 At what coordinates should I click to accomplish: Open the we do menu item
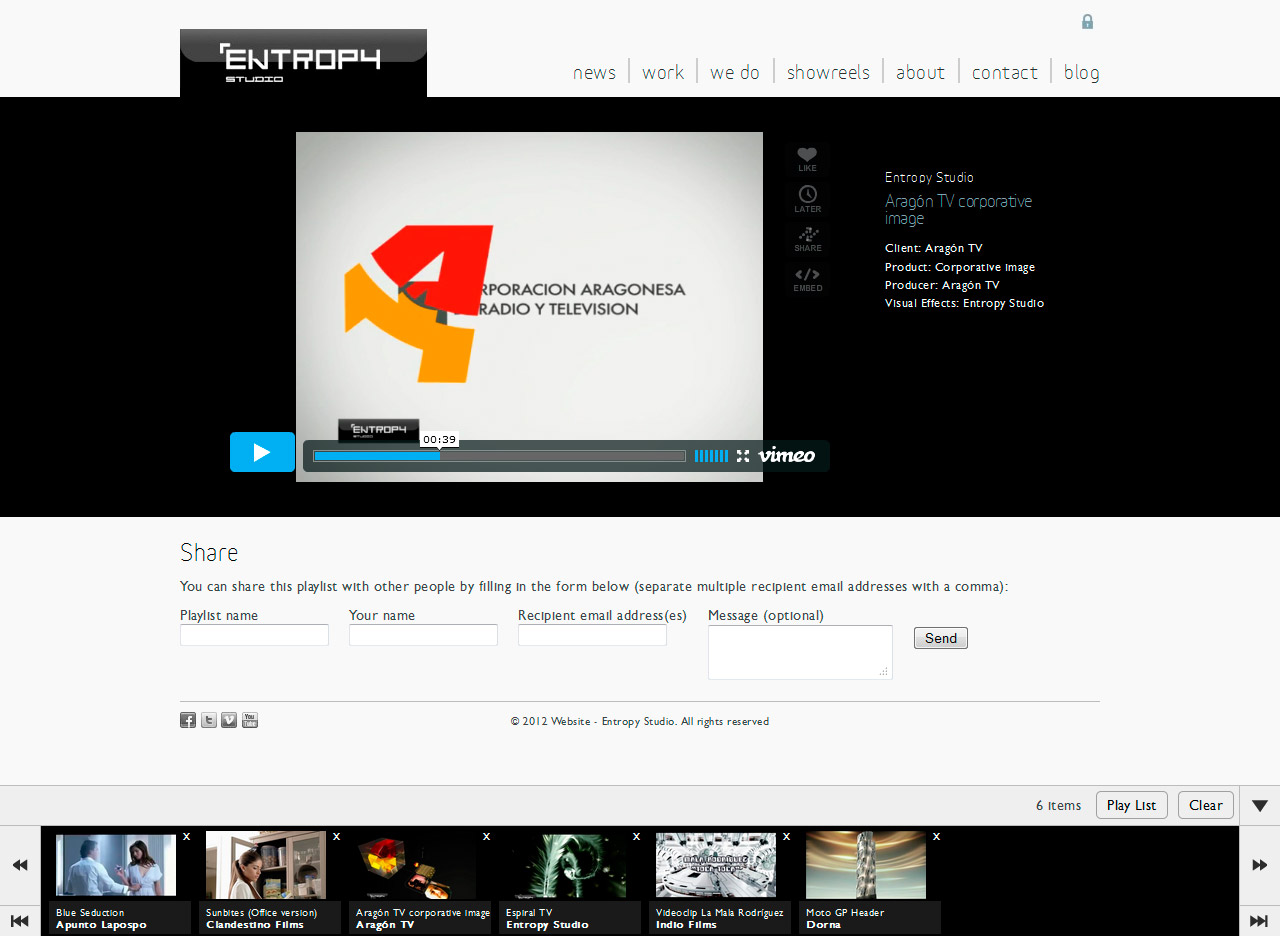click(735, 72)
